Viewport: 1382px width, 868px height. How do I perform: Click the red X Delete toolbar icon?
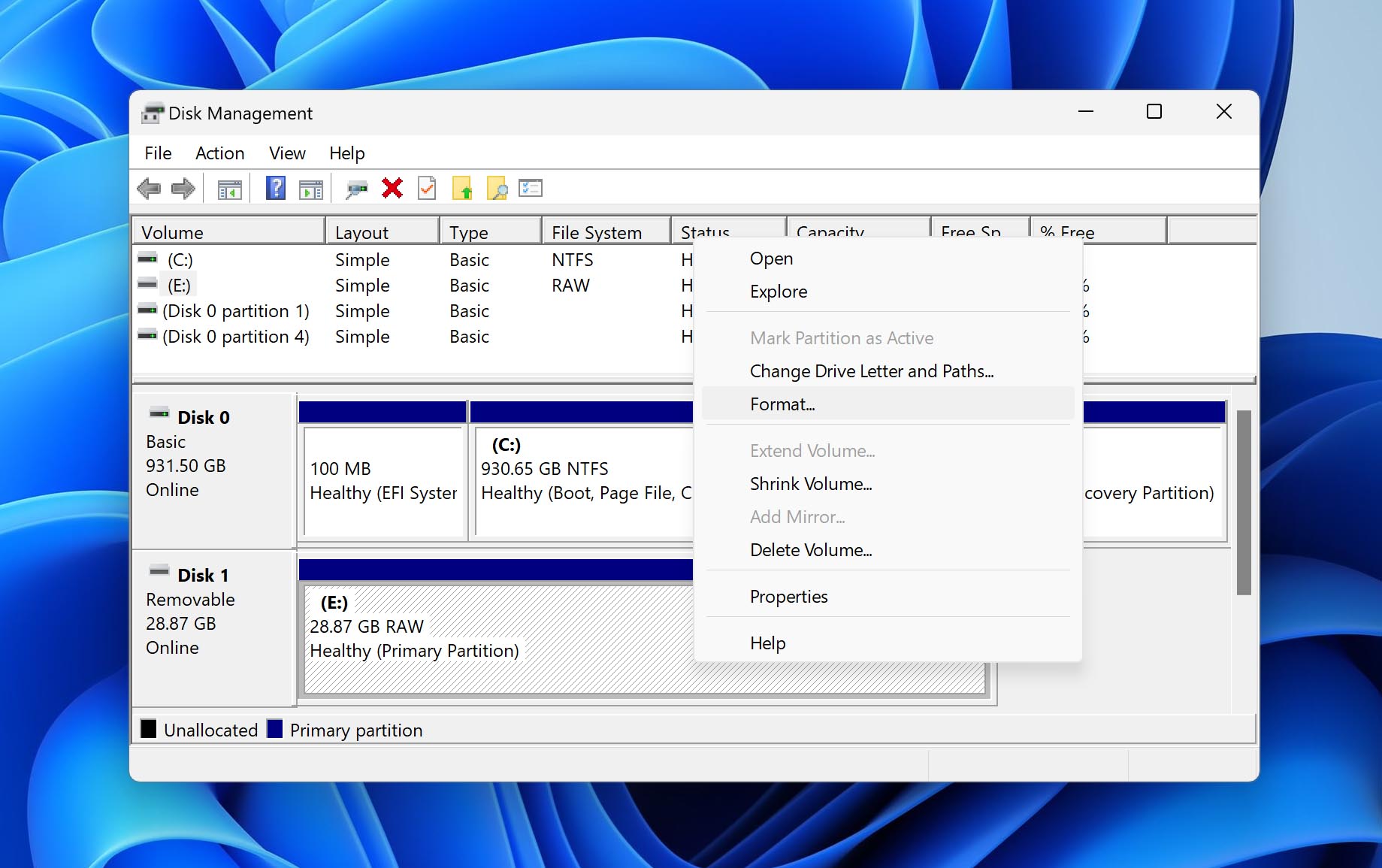click(392, 188)
